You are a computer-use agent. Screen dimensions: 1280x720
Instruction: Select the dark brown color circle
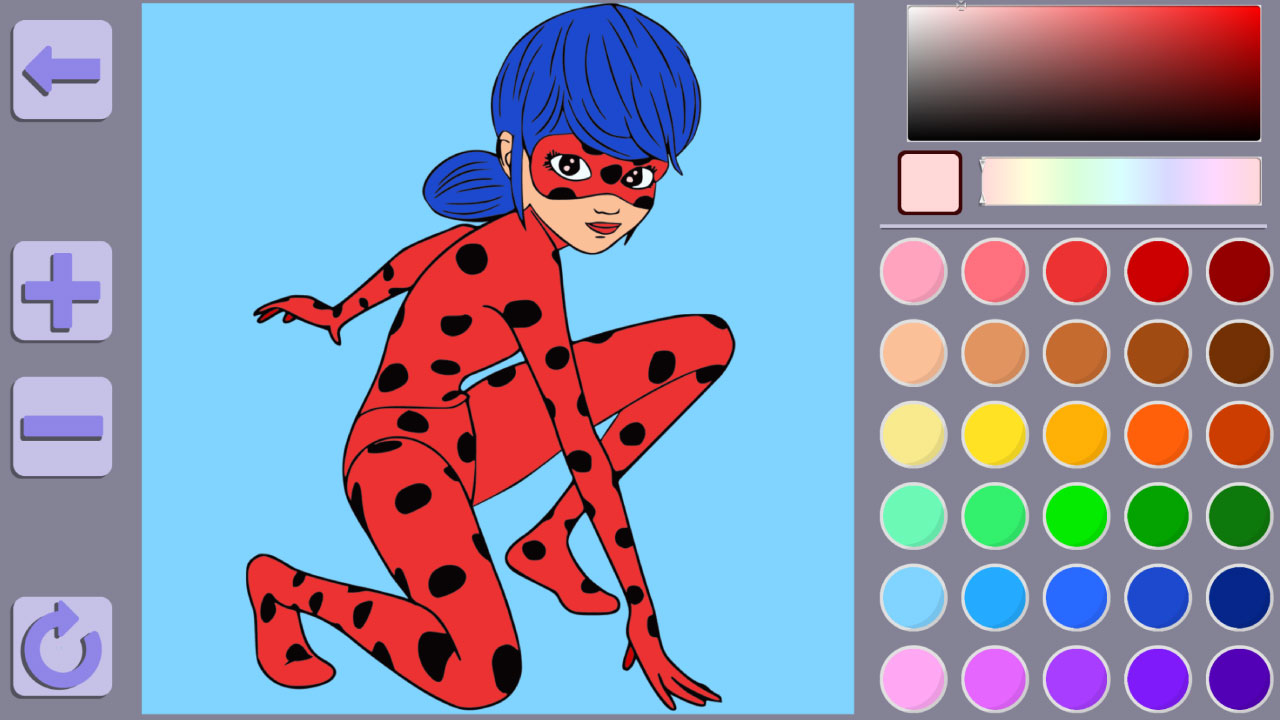point(1239,353)
